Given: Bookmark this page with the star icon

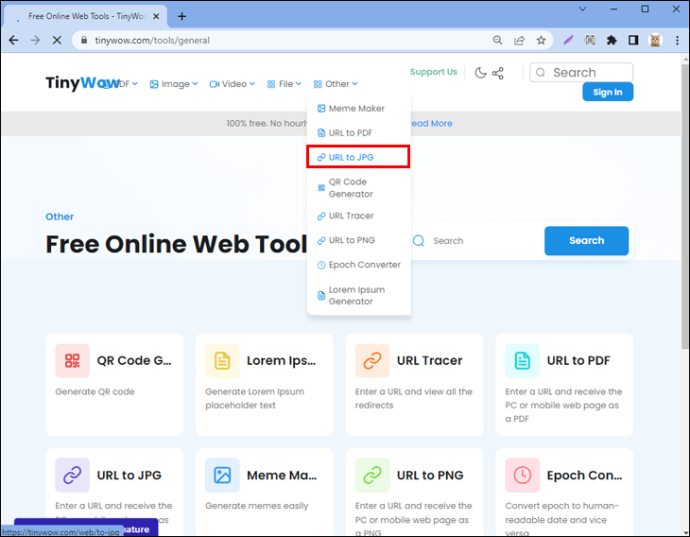Looking at the screenshot, I should (541, 40).
